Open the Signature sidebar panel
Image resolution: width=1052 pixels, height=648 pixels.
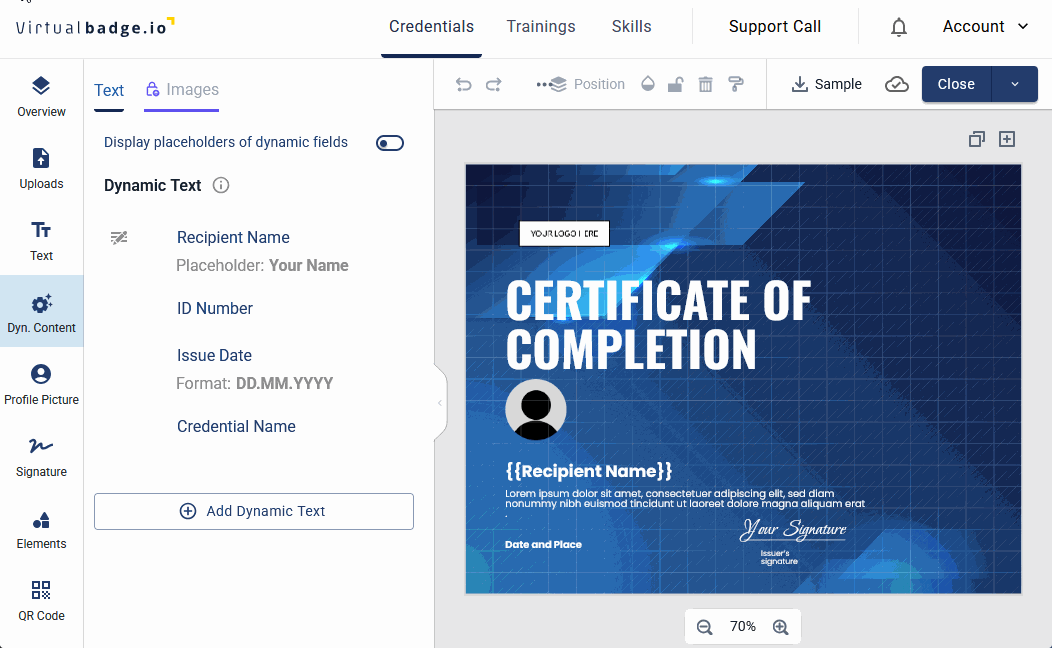click(x=41, y=457)
